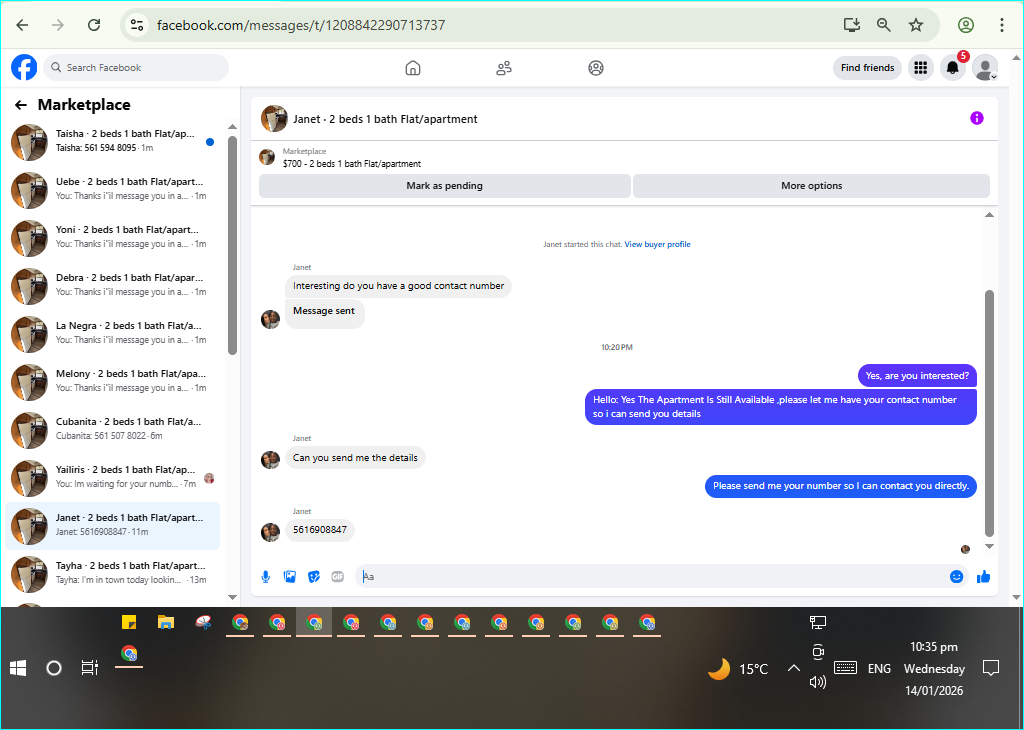Open conversation information purple i icon
The image size is (1024, 730).
(976, 118)
